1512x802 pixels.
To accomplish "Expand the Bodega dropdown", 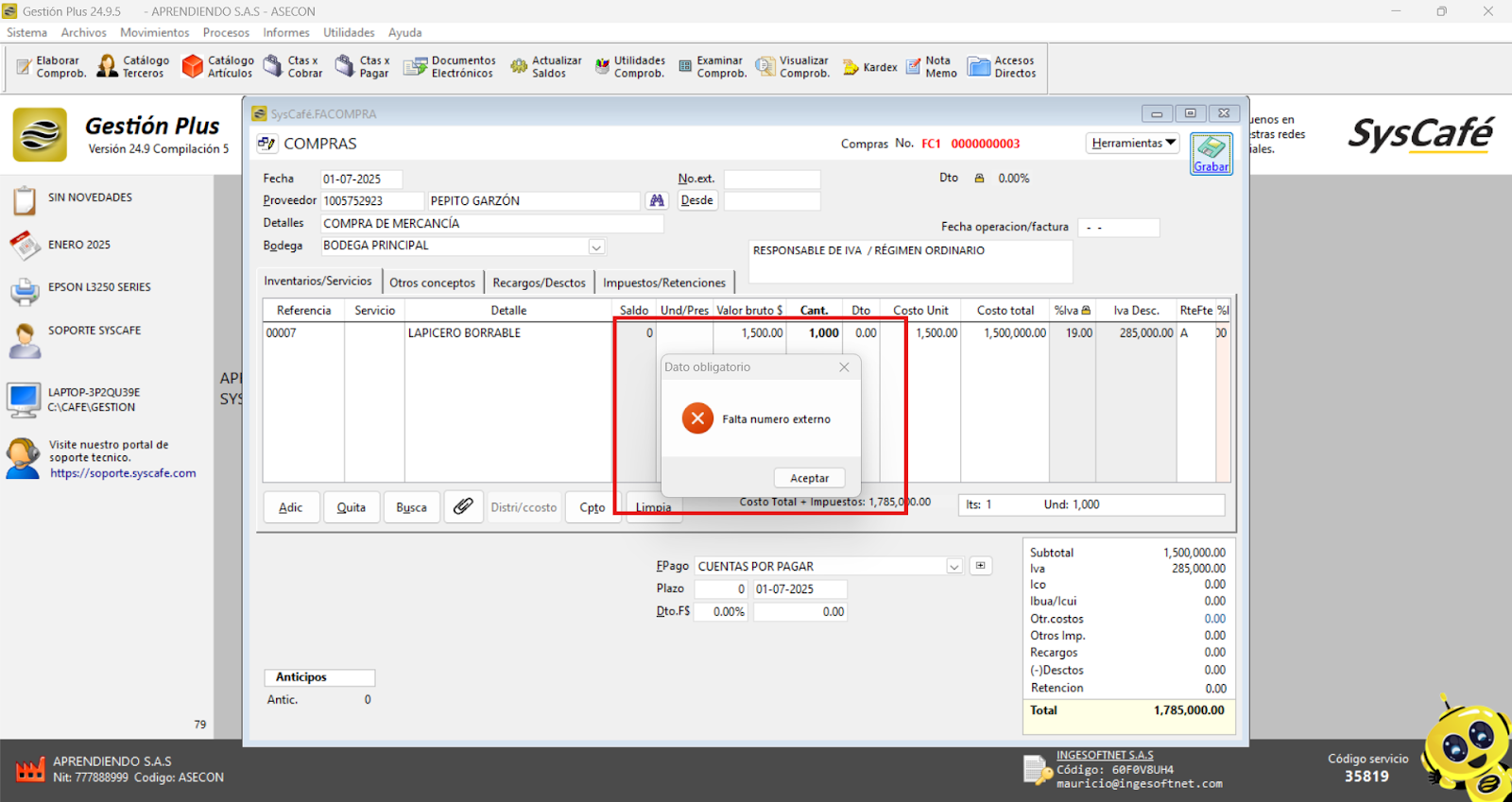I will [x=596, y=247].
